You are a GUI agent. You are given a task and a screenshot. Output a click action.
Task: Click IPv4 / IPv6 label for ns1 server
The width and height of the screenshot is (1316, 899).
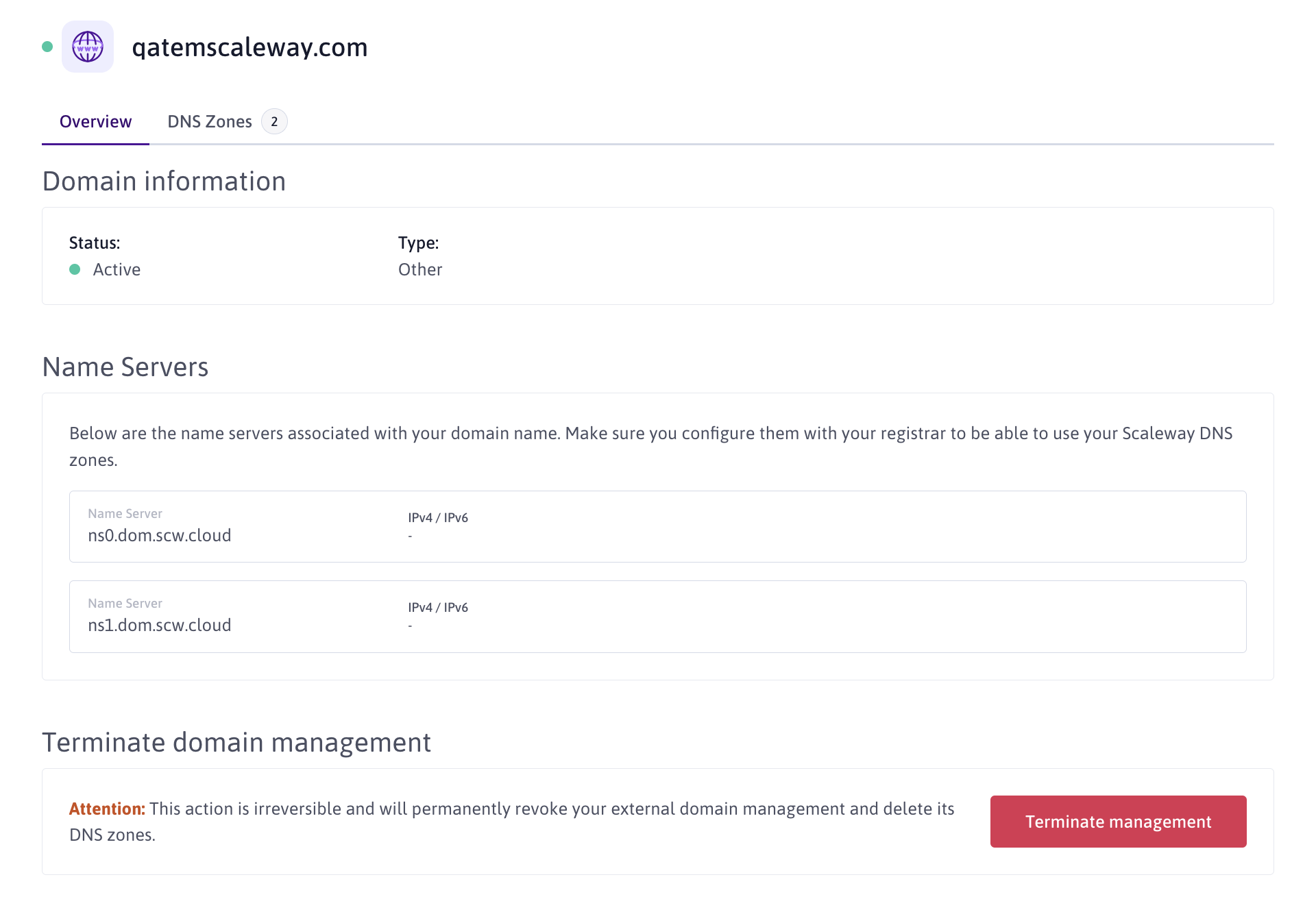tap(438, 607)
